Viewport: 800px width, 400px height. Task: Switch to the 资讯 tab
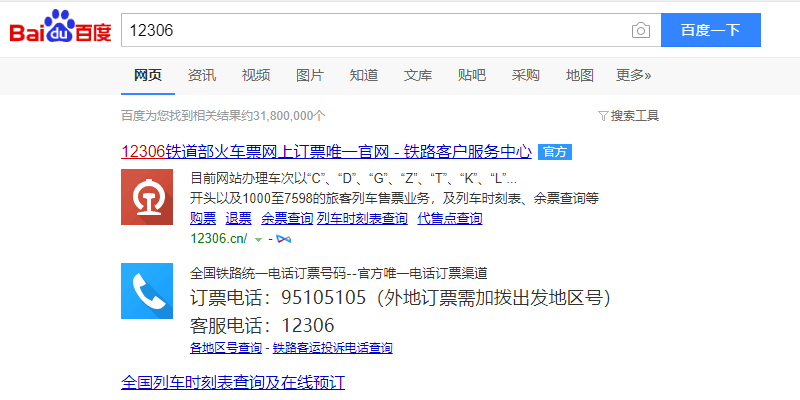[x=202, y=76]
